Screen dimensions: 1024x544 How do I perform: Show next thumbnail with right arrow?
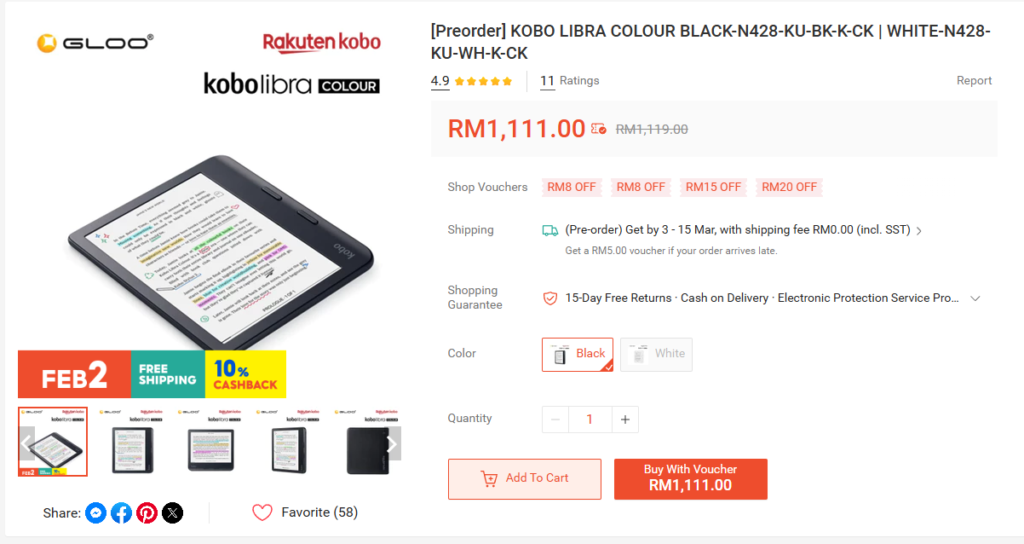[392, 444]
